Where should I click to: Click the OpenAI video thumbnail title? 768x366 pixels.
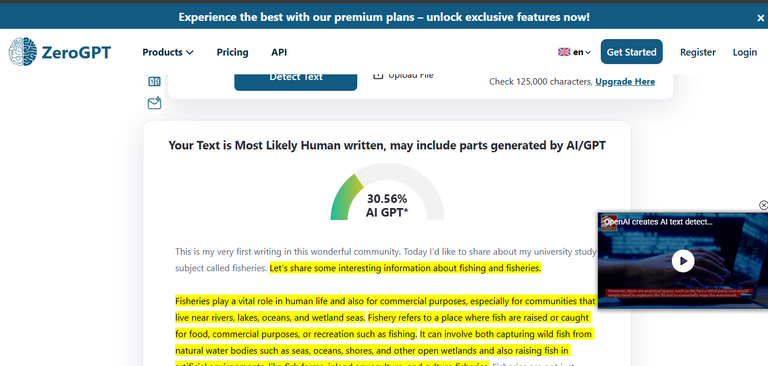657,222
